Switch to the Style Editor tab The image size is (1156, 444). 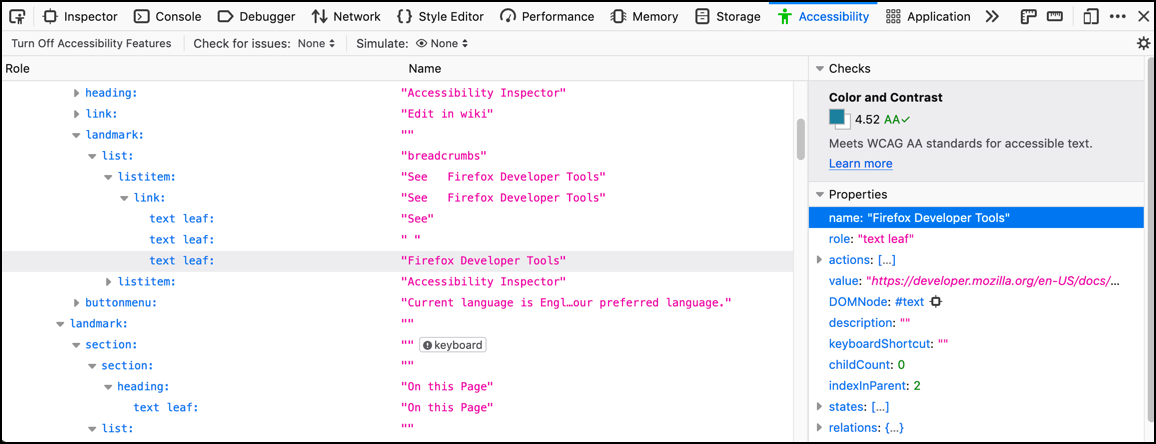[x=440, y=16]
